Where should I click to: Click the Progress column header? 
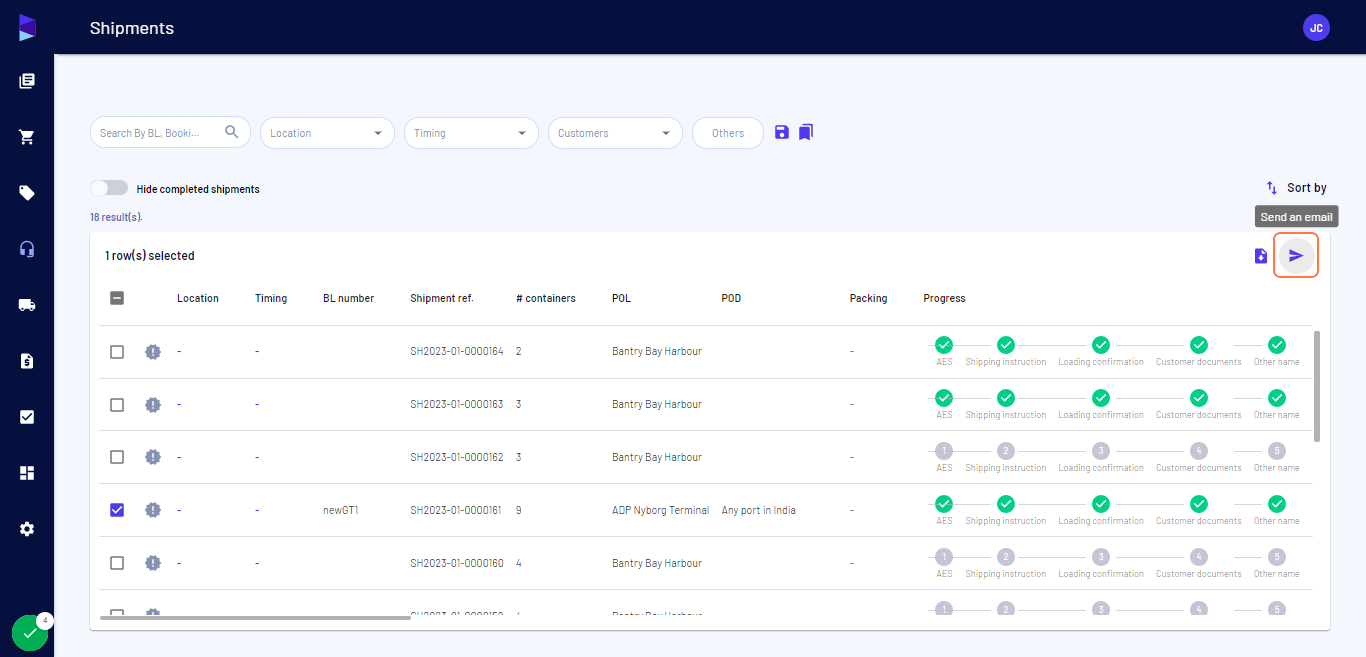coord(944,298)
